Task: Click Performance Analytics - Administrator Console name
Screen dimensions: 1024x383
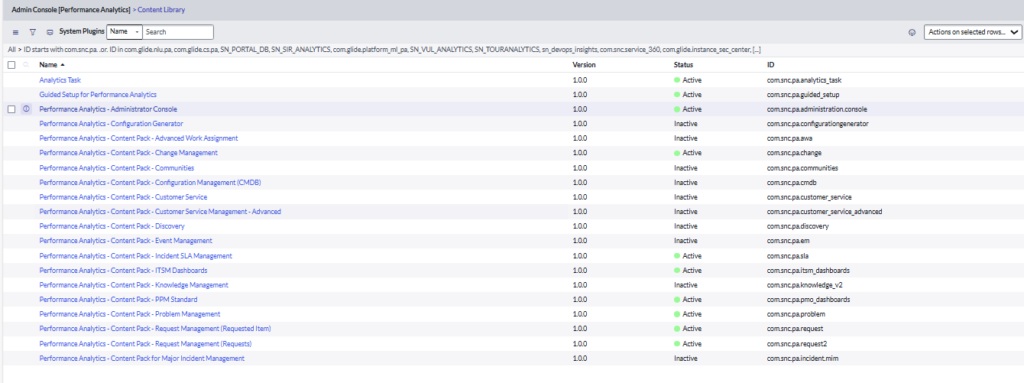Action: tap(108, 109)
